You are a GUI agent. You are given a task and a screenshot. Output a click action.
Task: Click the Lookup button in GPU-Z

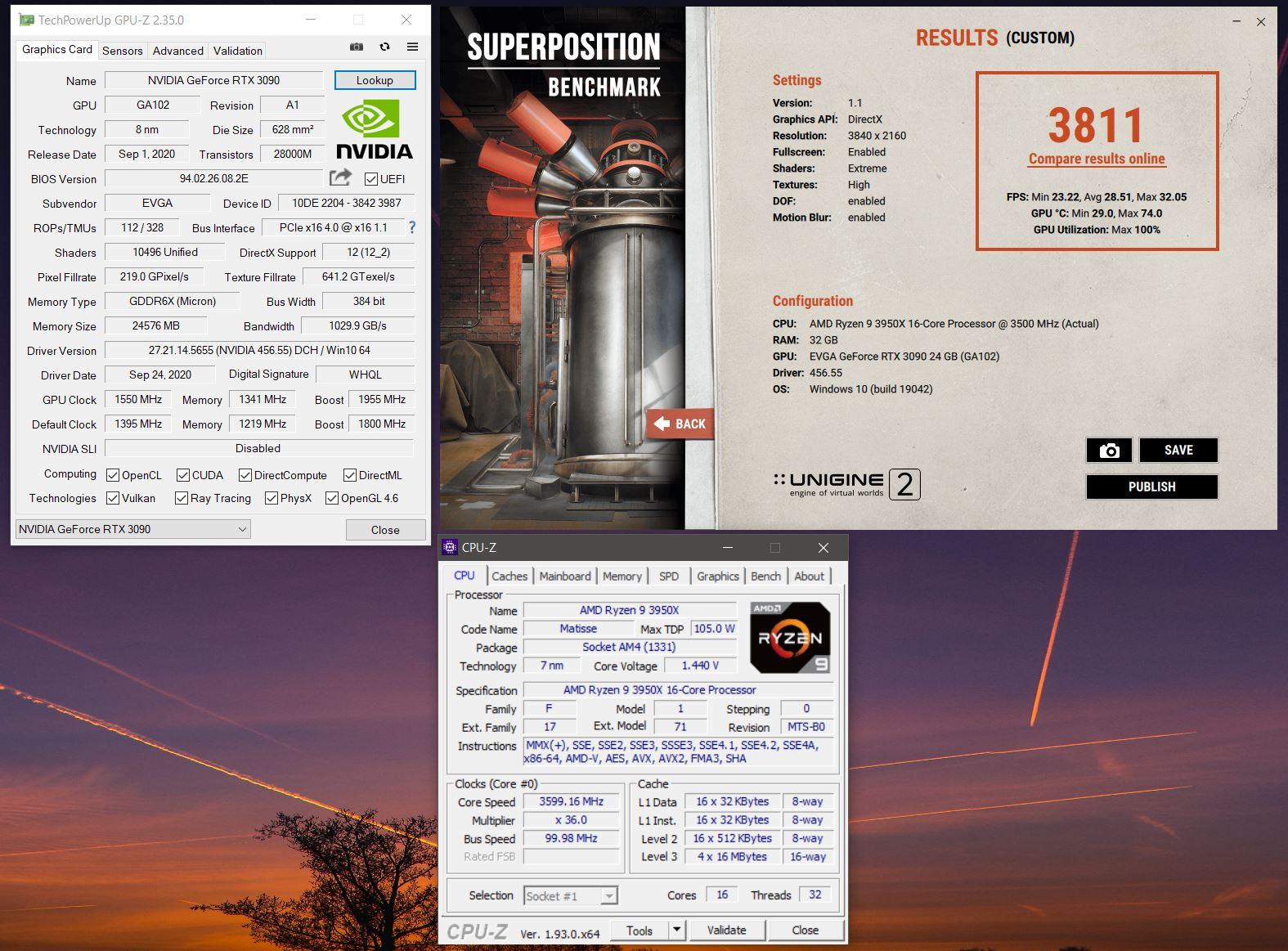tap(375, 80)
